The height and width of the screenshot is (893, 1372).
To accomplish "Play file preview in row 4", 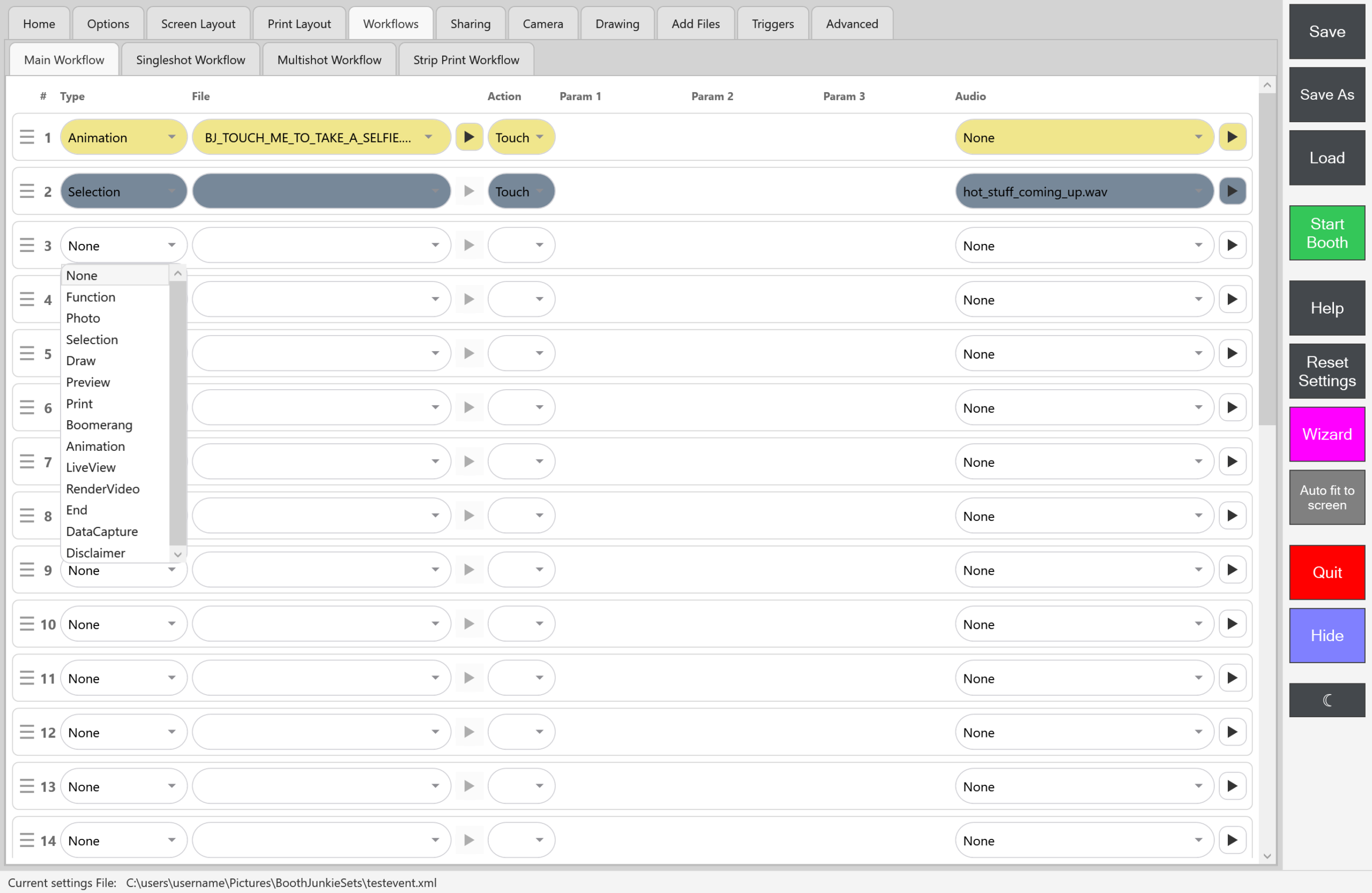I will [x=469, y=299].
